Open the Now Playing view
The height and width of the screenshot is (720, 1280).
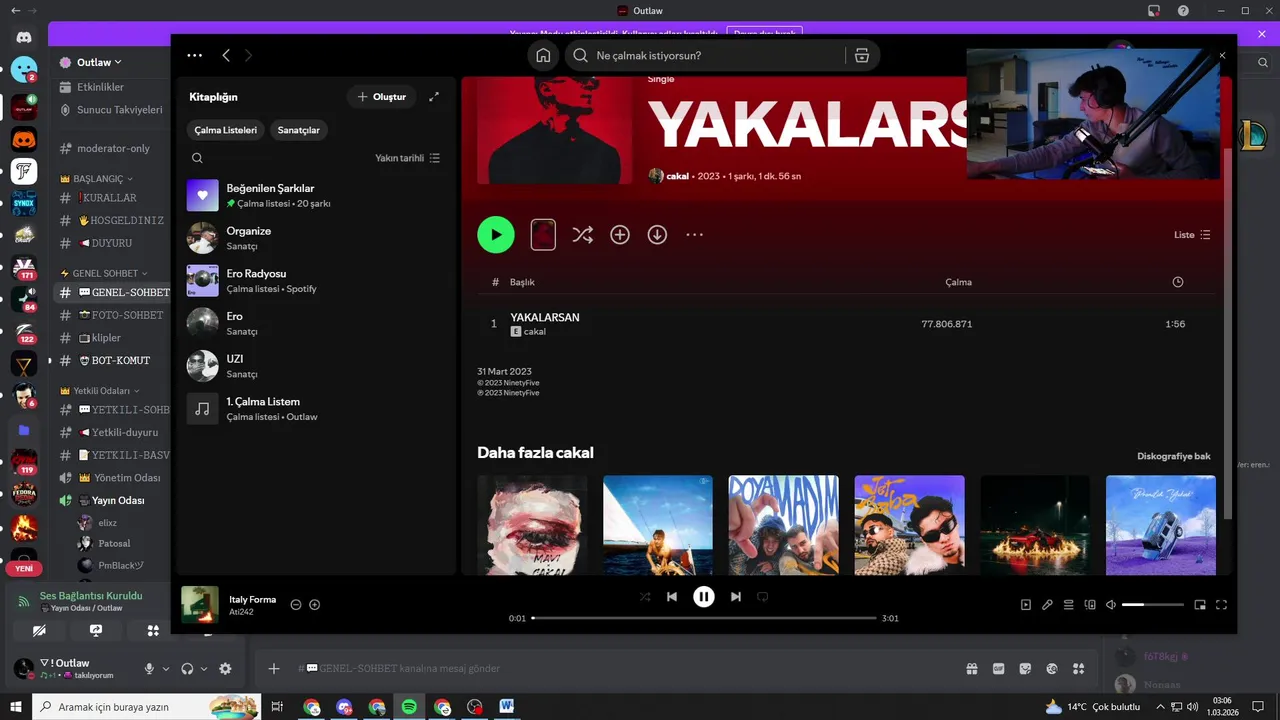1026,605
